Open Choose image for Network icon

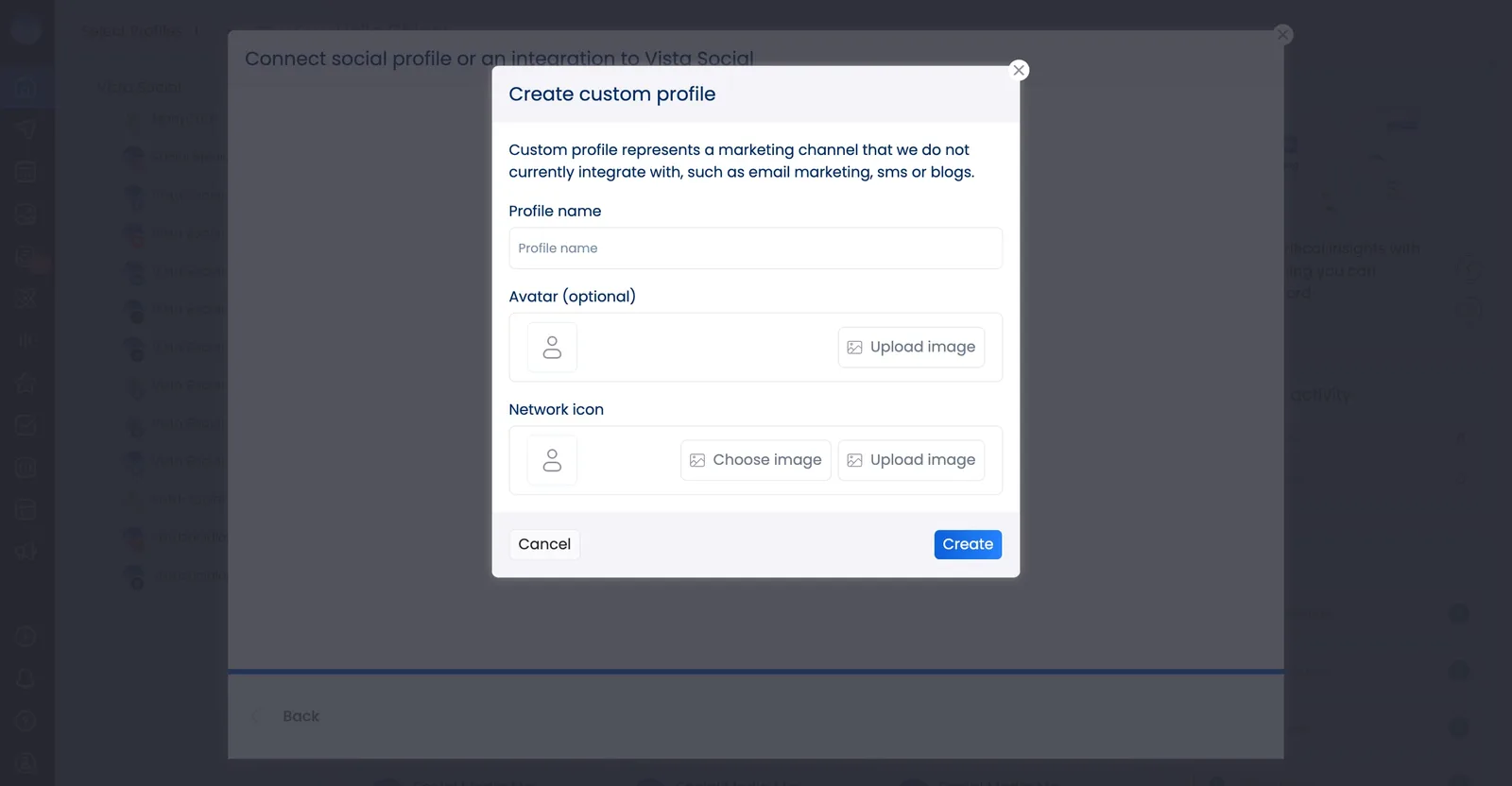(755, 460)
